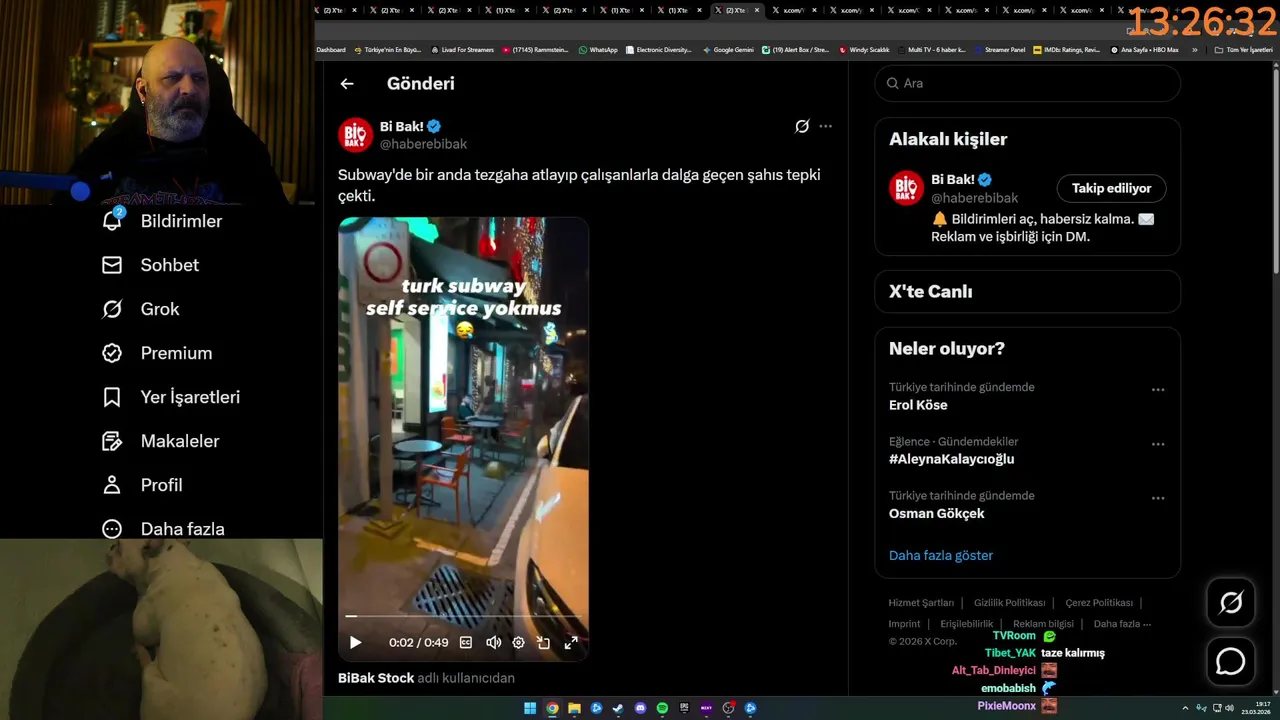
Task: Open Electronic Diversity bookmark
Action: pos(659,50)
